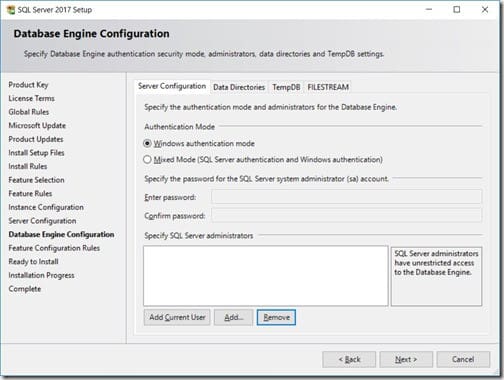Image resolution: width=504 pixels, height=380 pixels.
Task: Select Complete step in sidebar
Action: pyautogui.click(x=25, y=289)
